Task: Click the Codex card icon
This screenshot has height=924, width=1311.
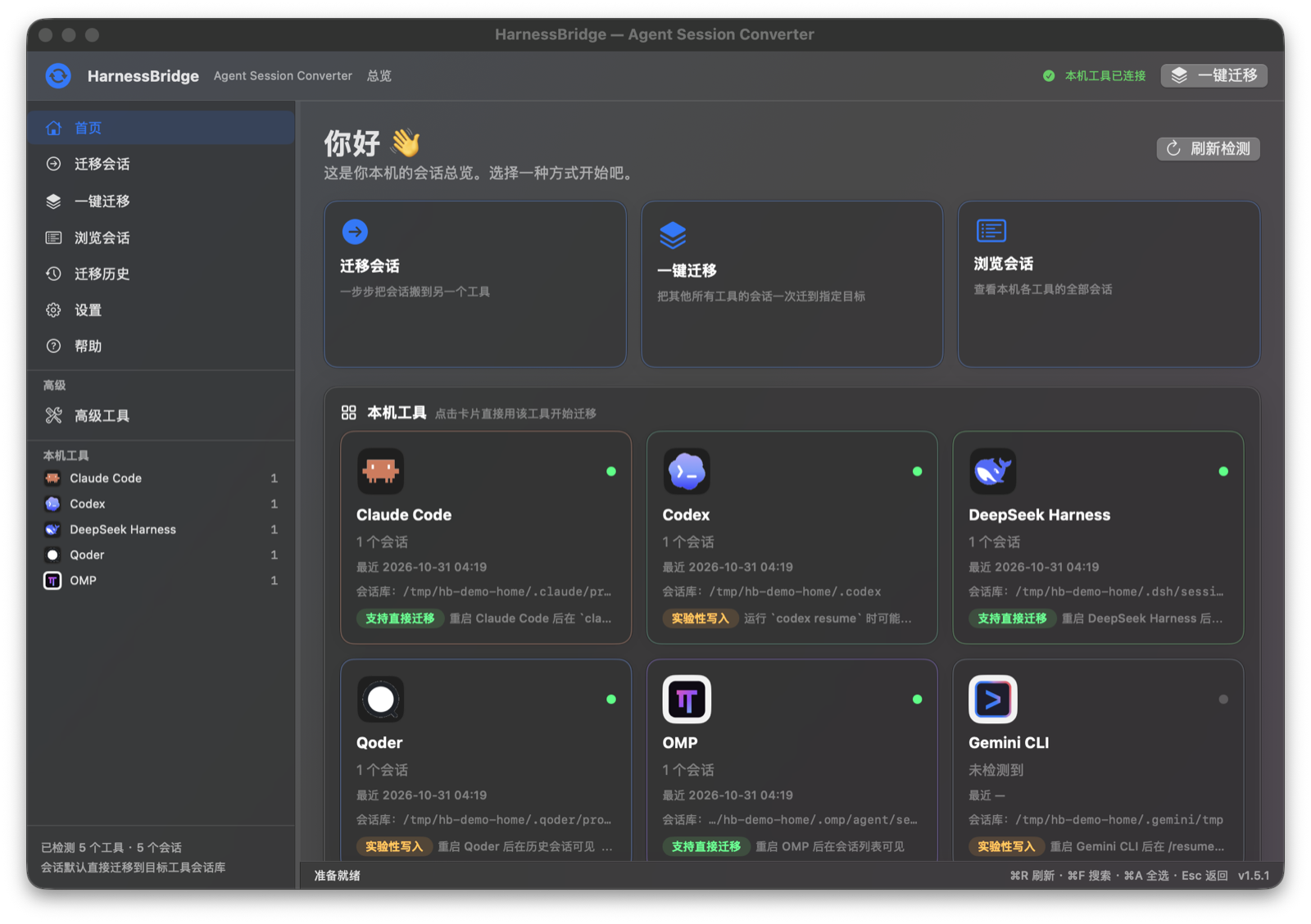Action: 687,471
